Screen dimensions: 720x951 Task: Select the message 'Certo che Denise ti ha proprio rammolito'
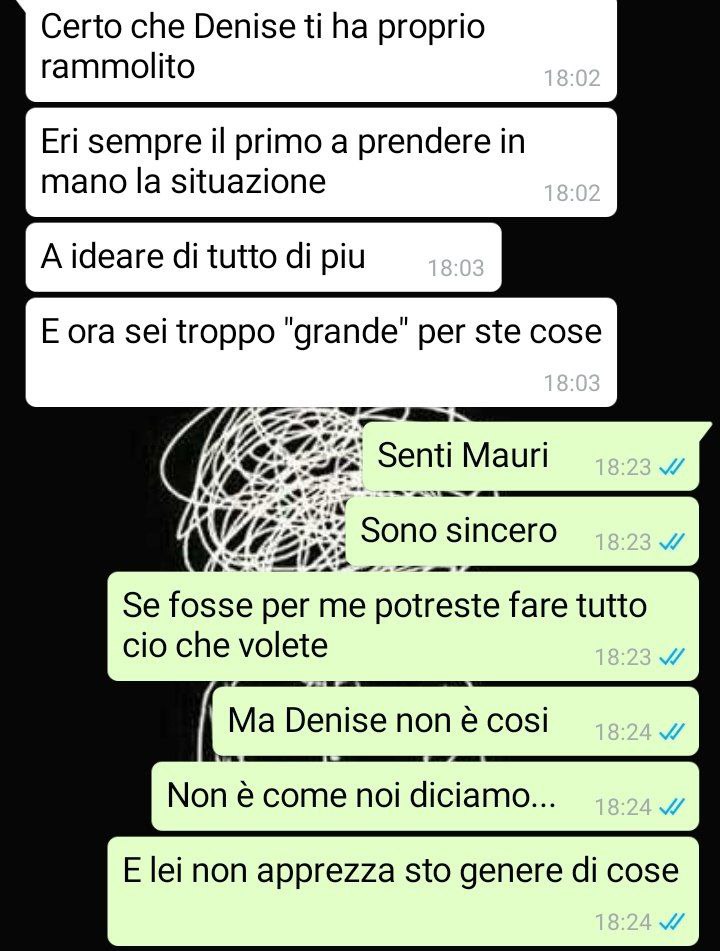321,51
